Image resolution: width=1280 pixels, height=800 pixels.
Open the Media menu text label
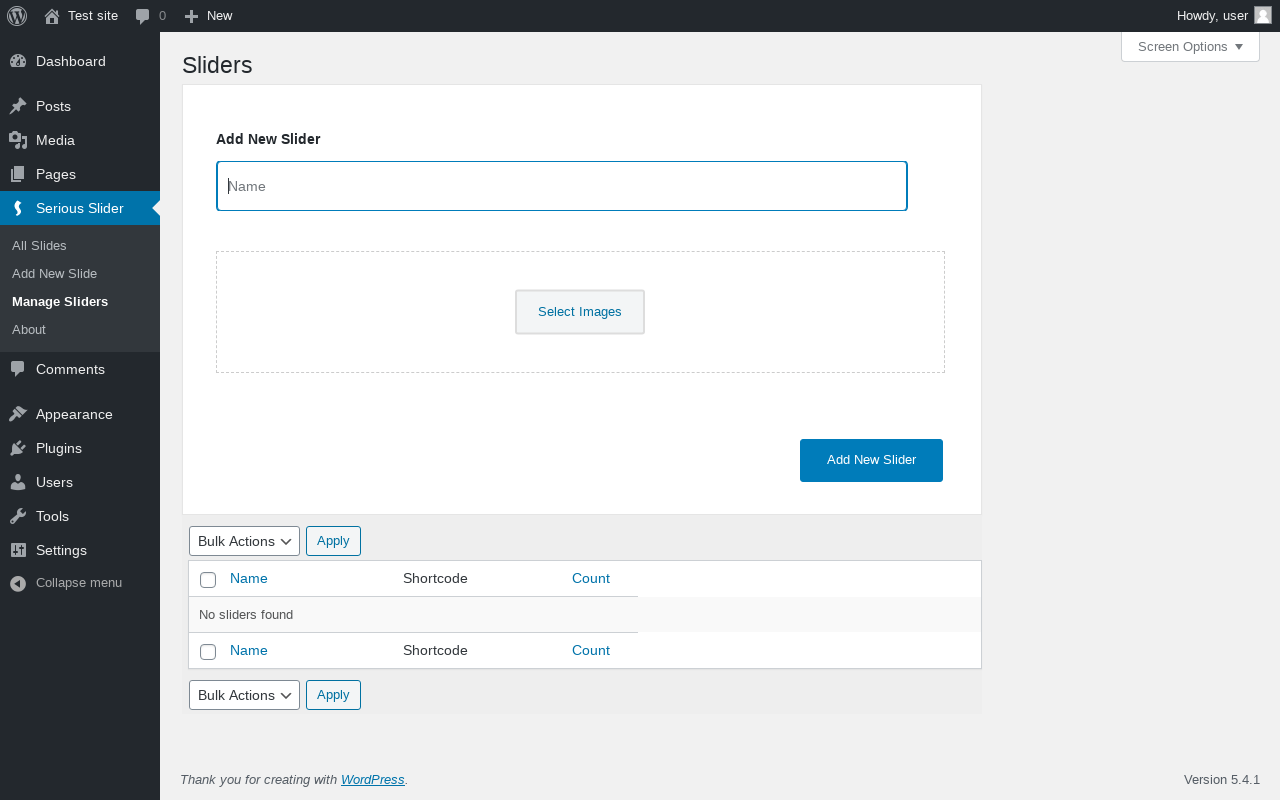click(x=55, y=140)
